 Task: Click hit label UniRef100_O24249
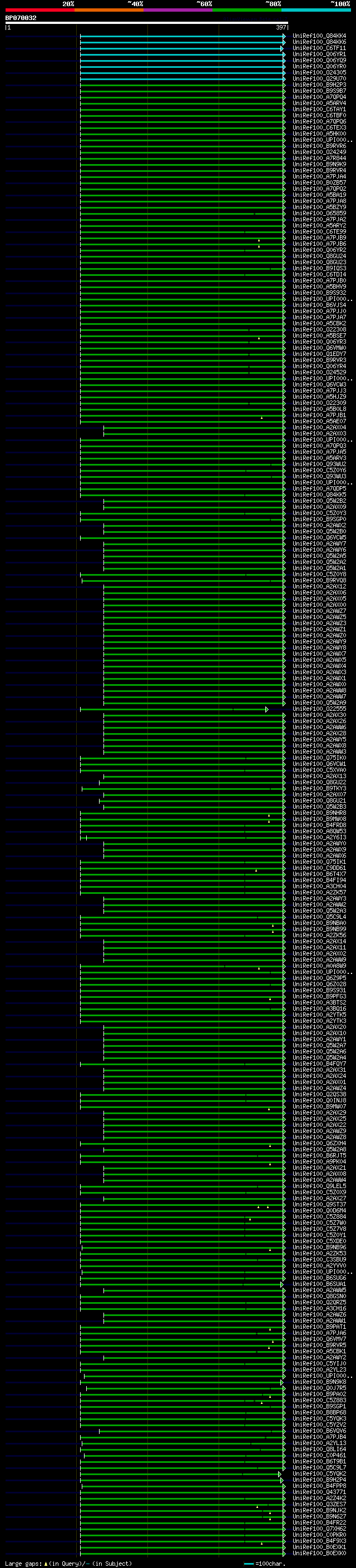[x=319, y=152]
